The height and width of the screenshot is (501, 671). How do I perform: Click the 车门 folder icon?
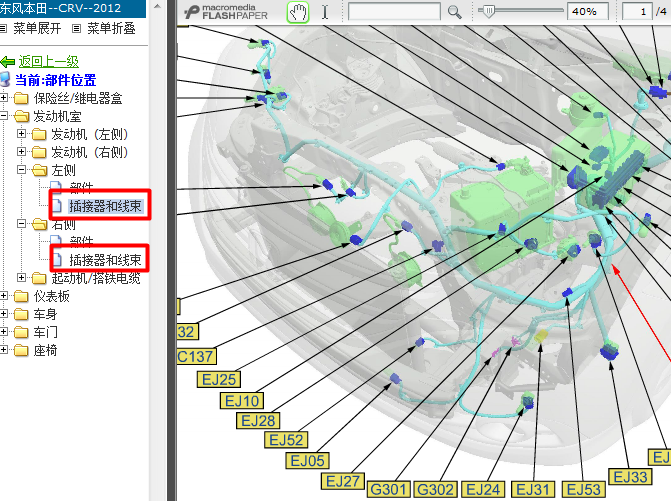tap(21, 332)
